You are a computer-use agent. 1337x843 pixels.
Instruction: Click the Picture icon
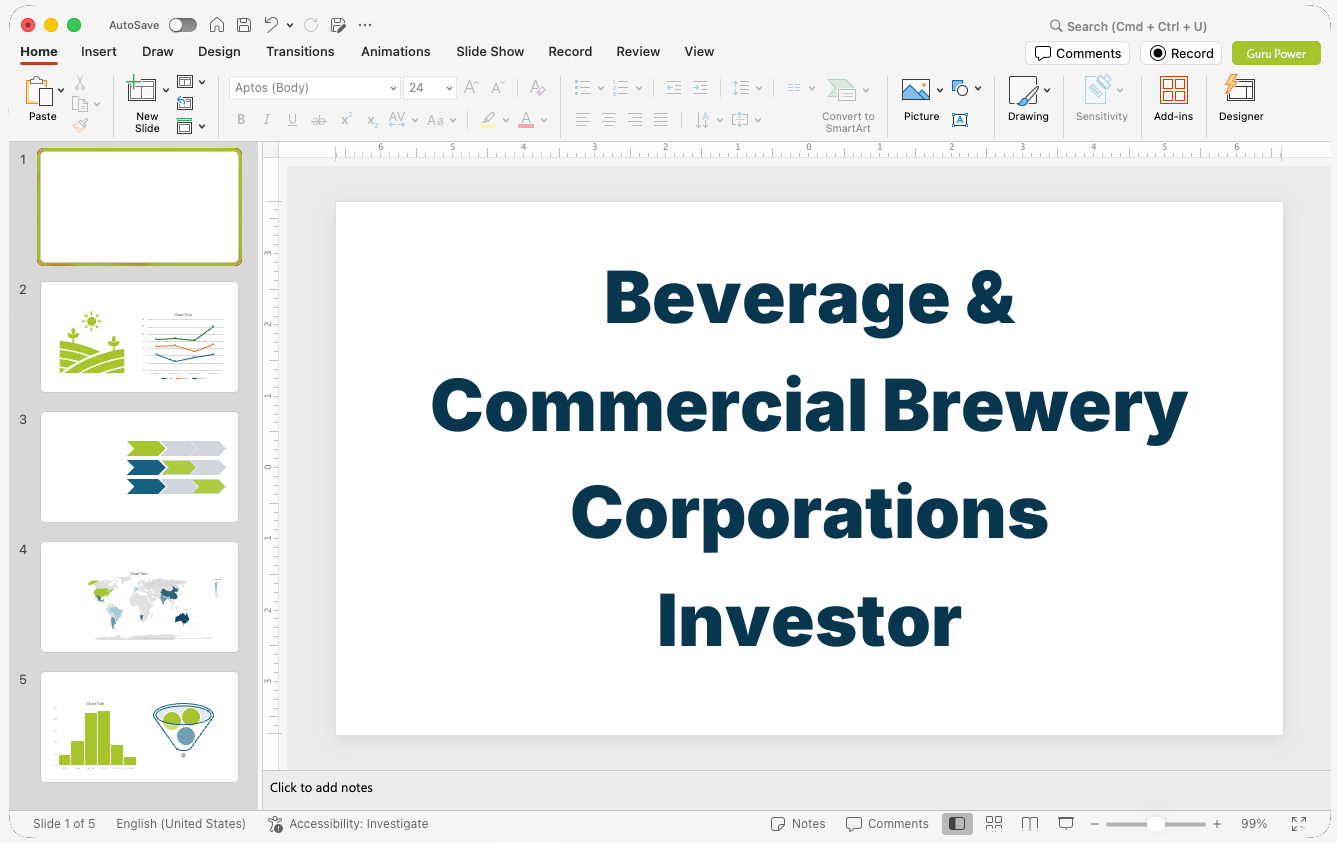point(916,91)
